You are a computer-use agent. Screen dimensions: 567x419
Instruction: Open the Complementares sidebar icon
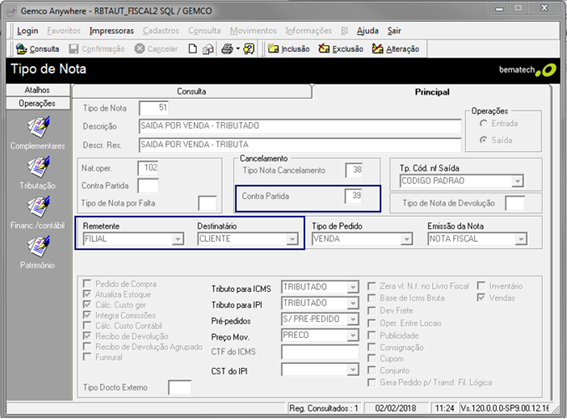point(38,127)
